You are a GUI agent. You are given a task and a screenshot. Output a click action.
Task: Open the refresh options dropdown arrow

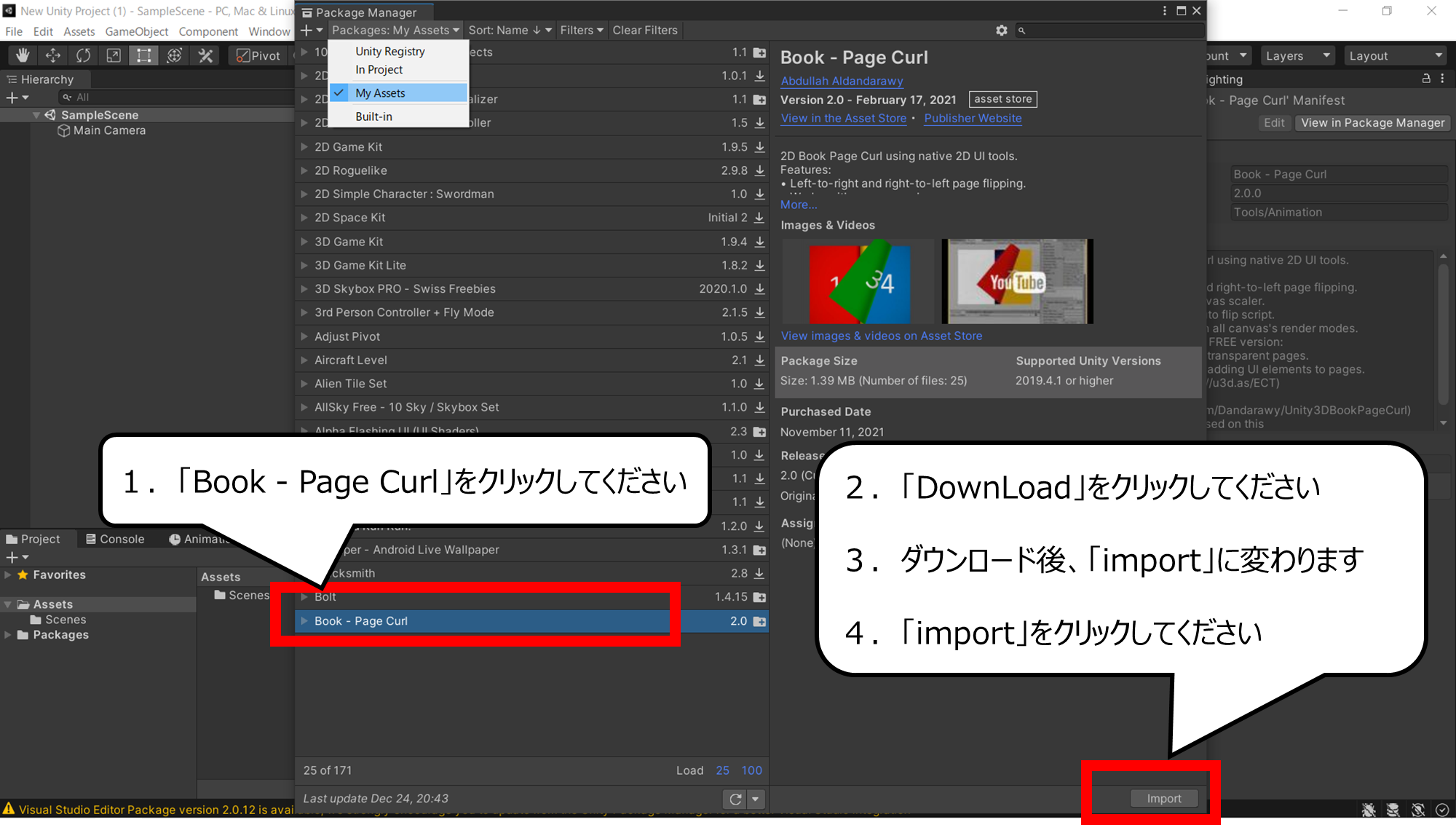pos(756,799)
